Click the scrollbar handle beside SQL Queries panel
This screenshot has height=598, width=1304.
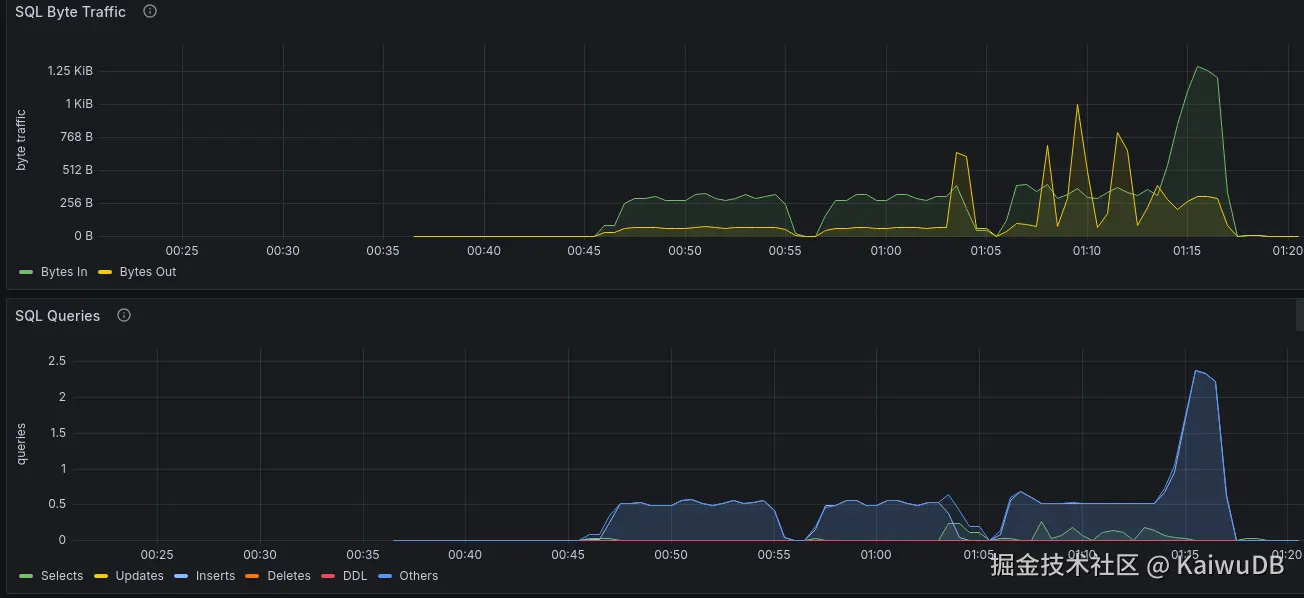1299,315
